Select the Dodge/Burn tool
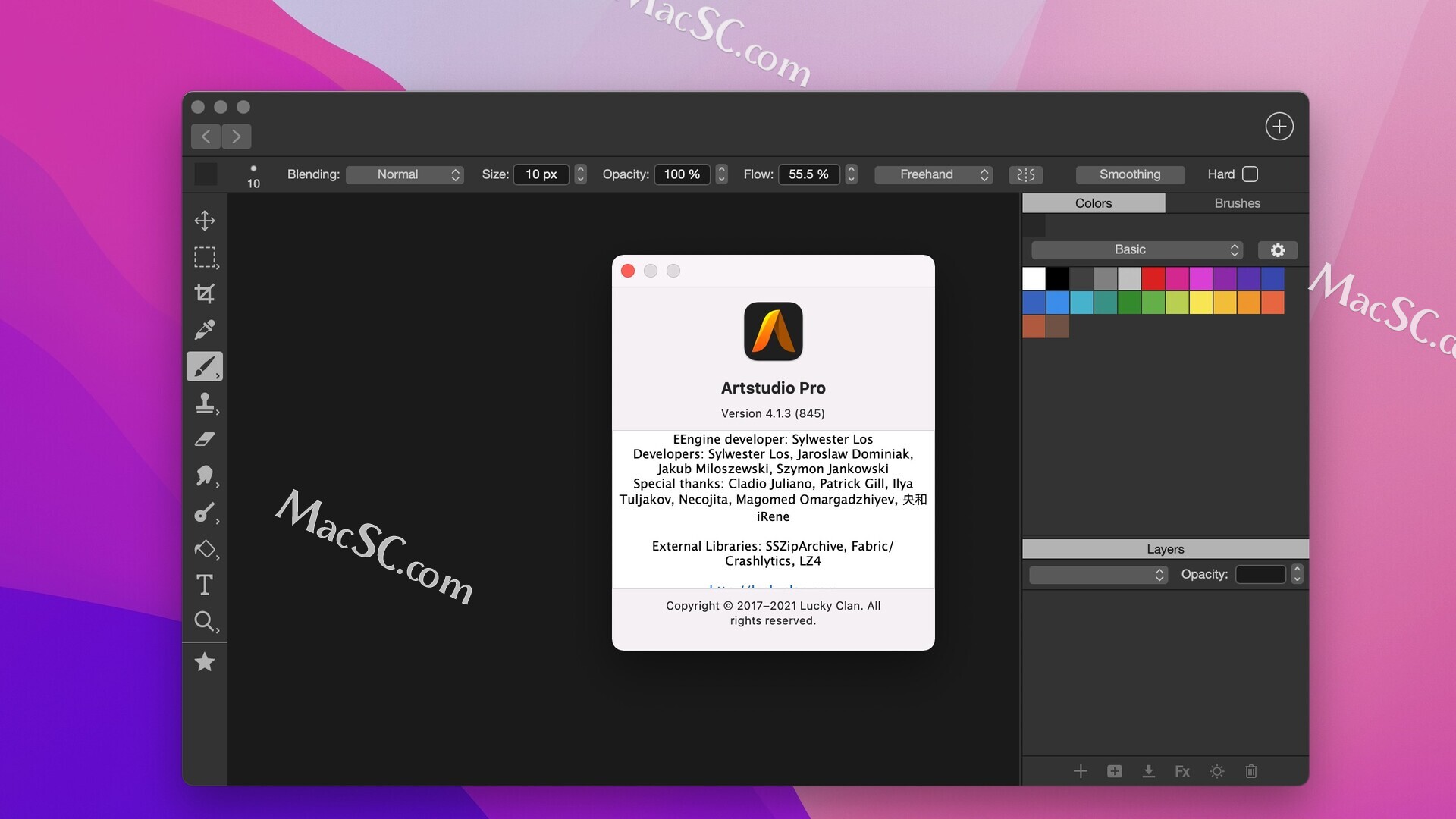This screenshot has width=1456, height=819. point(205,513)
